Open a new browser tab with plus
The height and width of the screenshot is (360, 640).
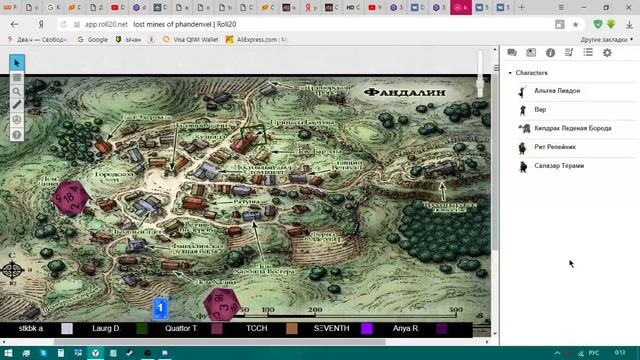click(x=522, y=7)
